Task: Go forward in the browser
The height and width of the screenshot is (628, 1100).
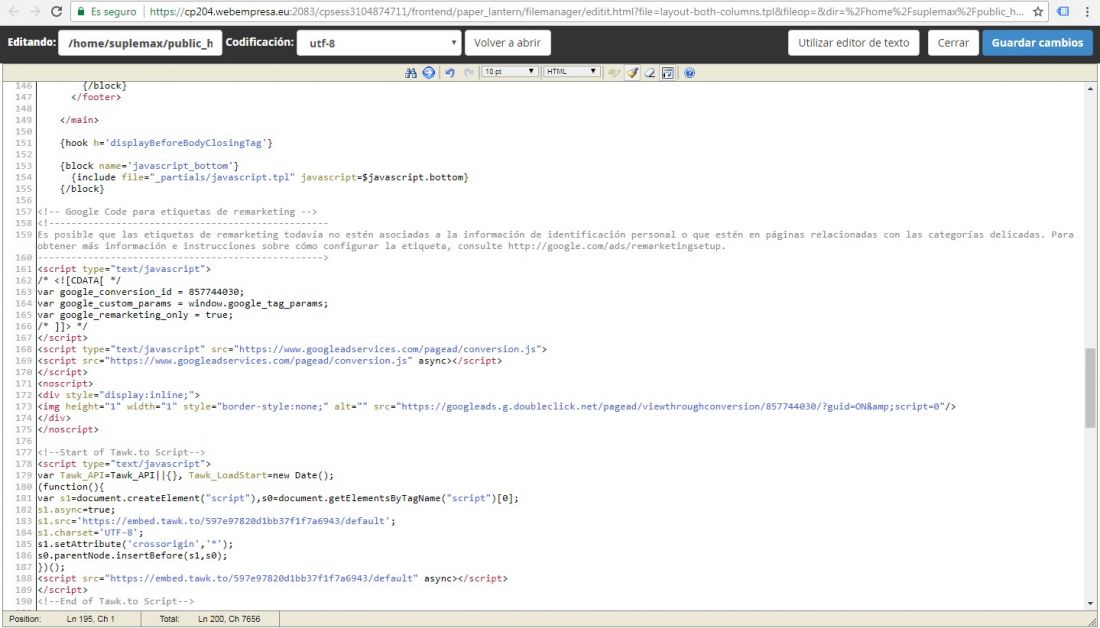Action: tap(34, 12)
